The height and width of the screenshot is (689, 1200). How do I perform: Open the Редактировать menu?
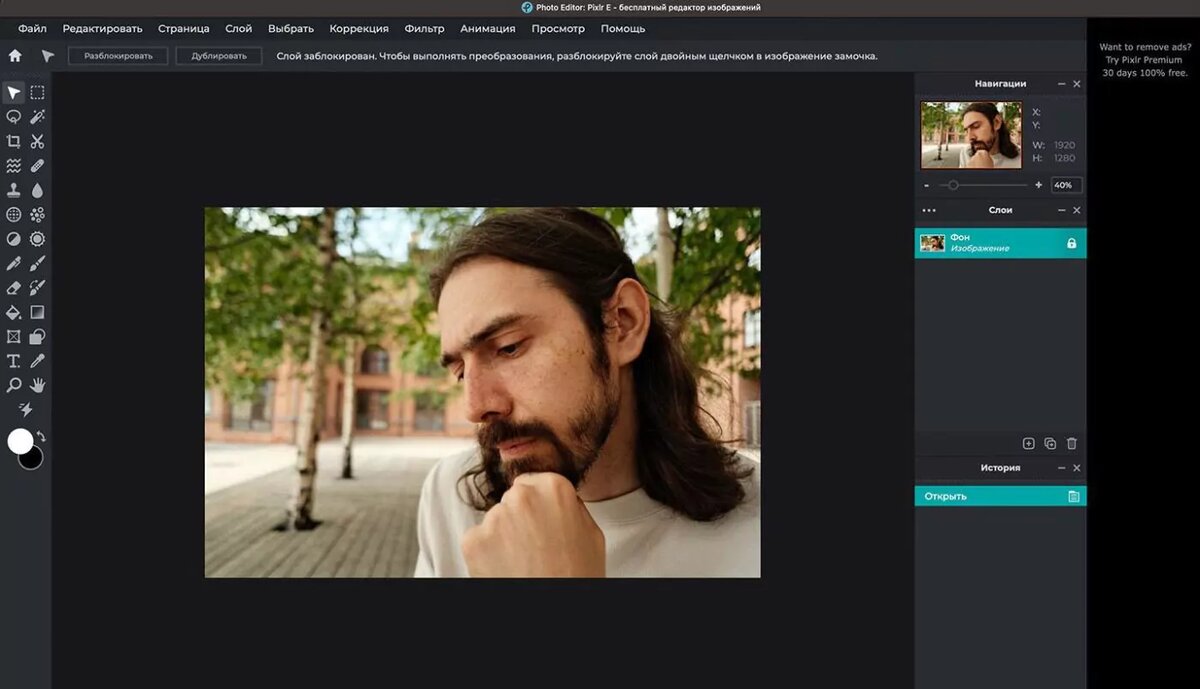click(102, 29)
